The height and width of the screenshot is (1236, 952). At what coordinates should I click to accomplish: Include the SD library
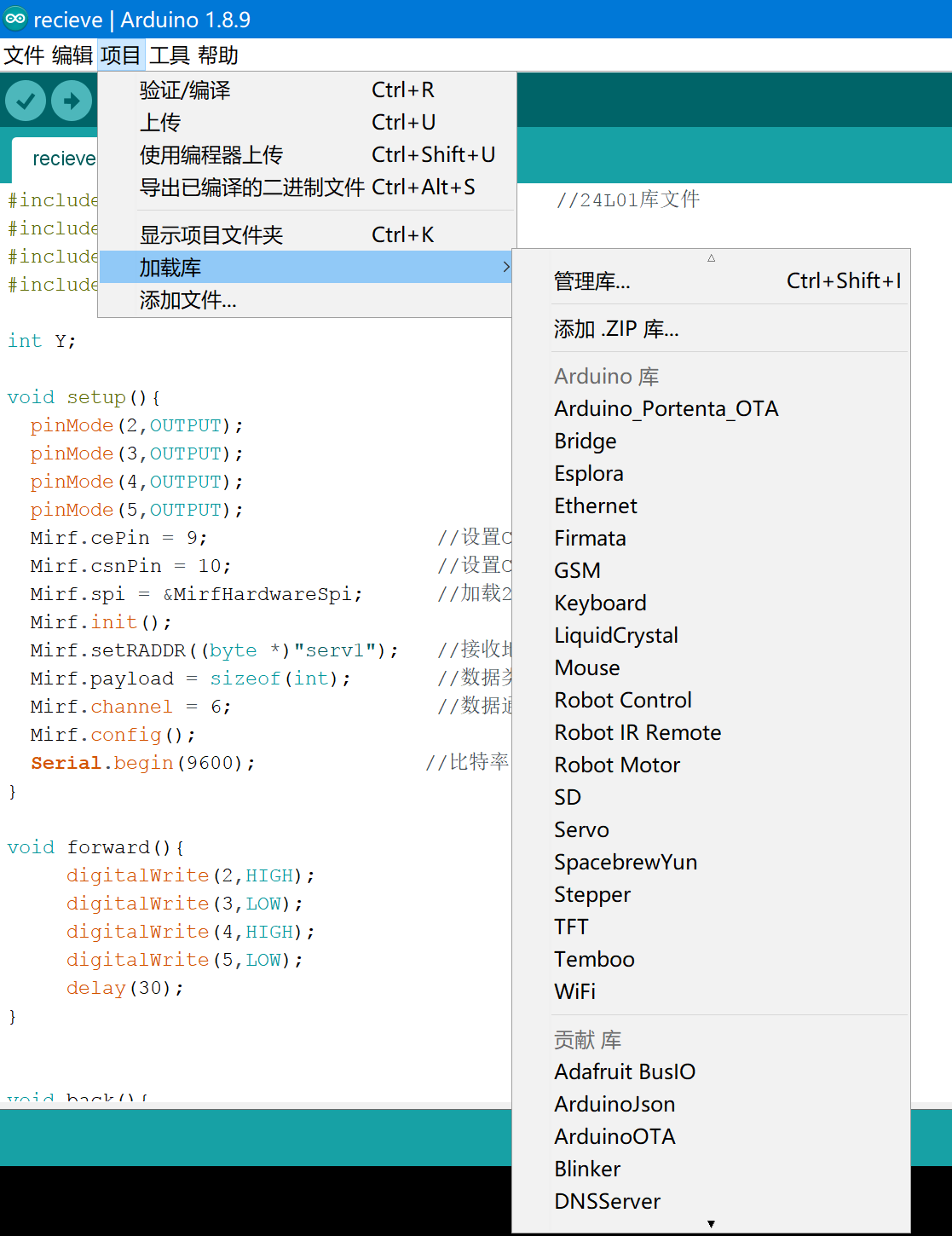pos(711,797)
